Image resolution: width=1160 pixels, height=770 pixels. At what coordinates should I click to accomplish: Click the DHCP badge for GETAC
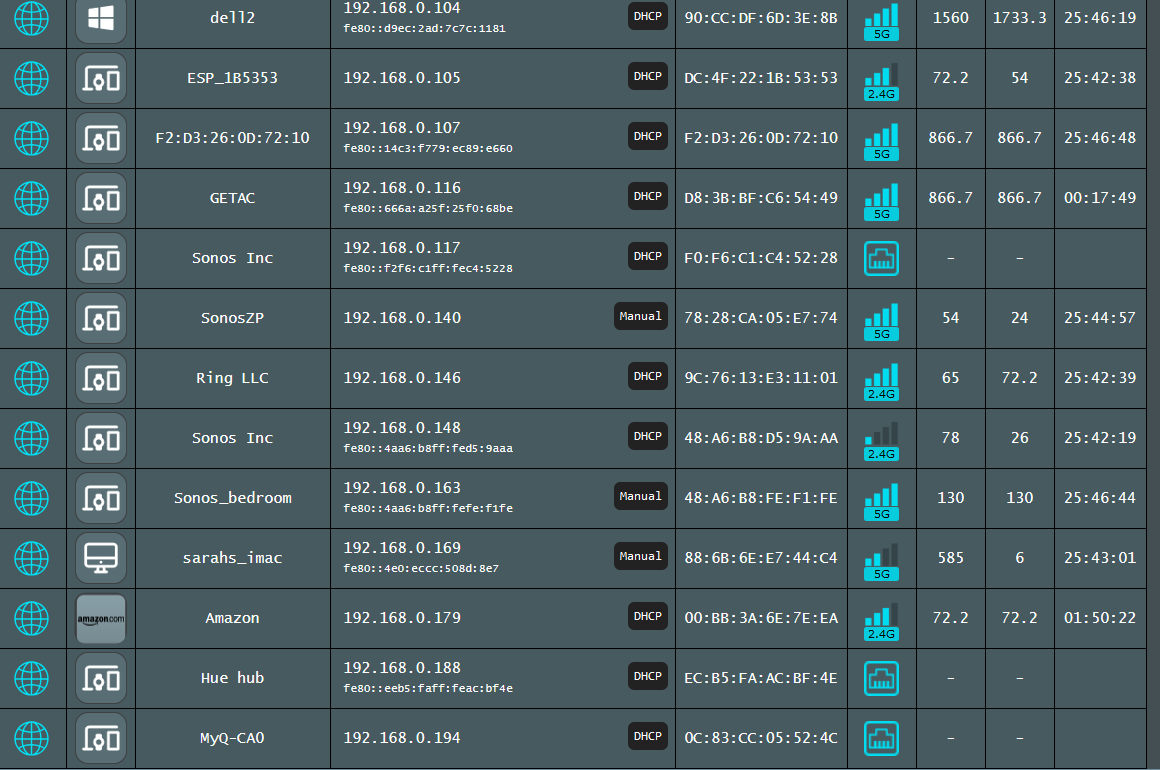click(x=647, y=196)
